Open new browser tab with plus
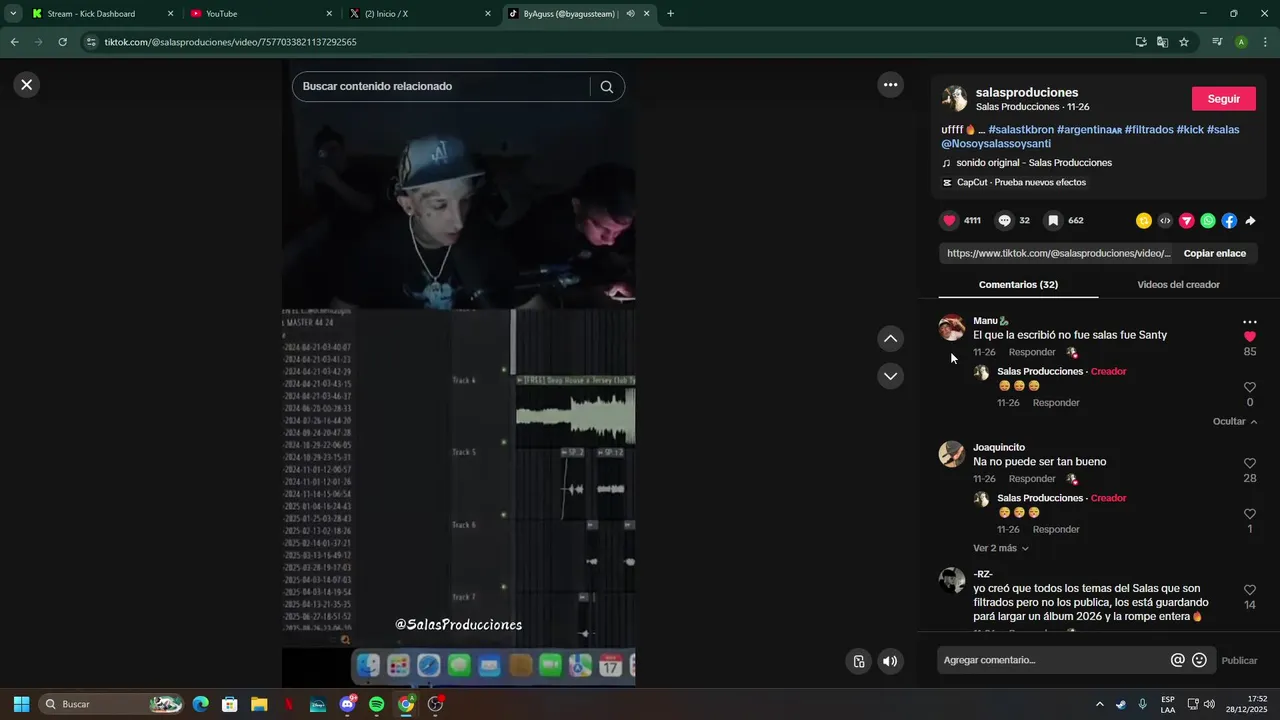This screenshot has width=1280, height=720. click(x=670, y=14)
